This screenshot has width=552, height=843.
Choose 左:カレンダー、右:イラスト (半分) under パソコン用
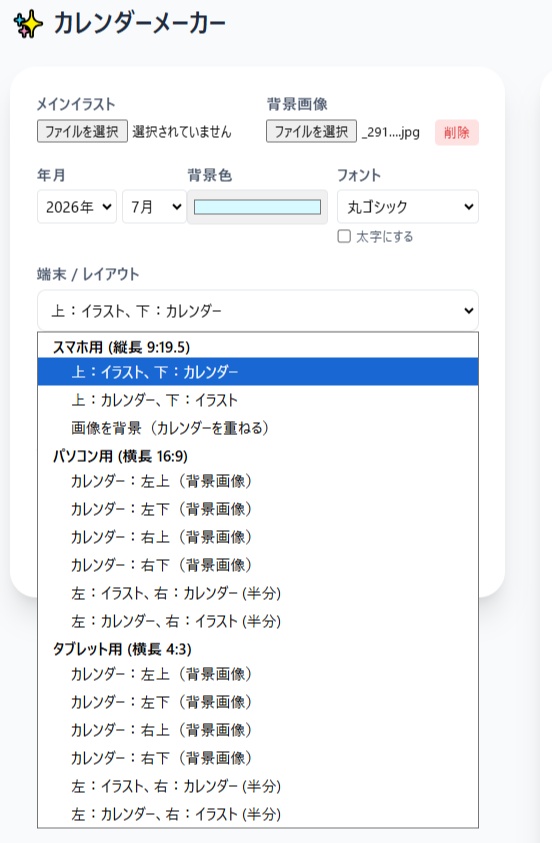click(258, 621)
